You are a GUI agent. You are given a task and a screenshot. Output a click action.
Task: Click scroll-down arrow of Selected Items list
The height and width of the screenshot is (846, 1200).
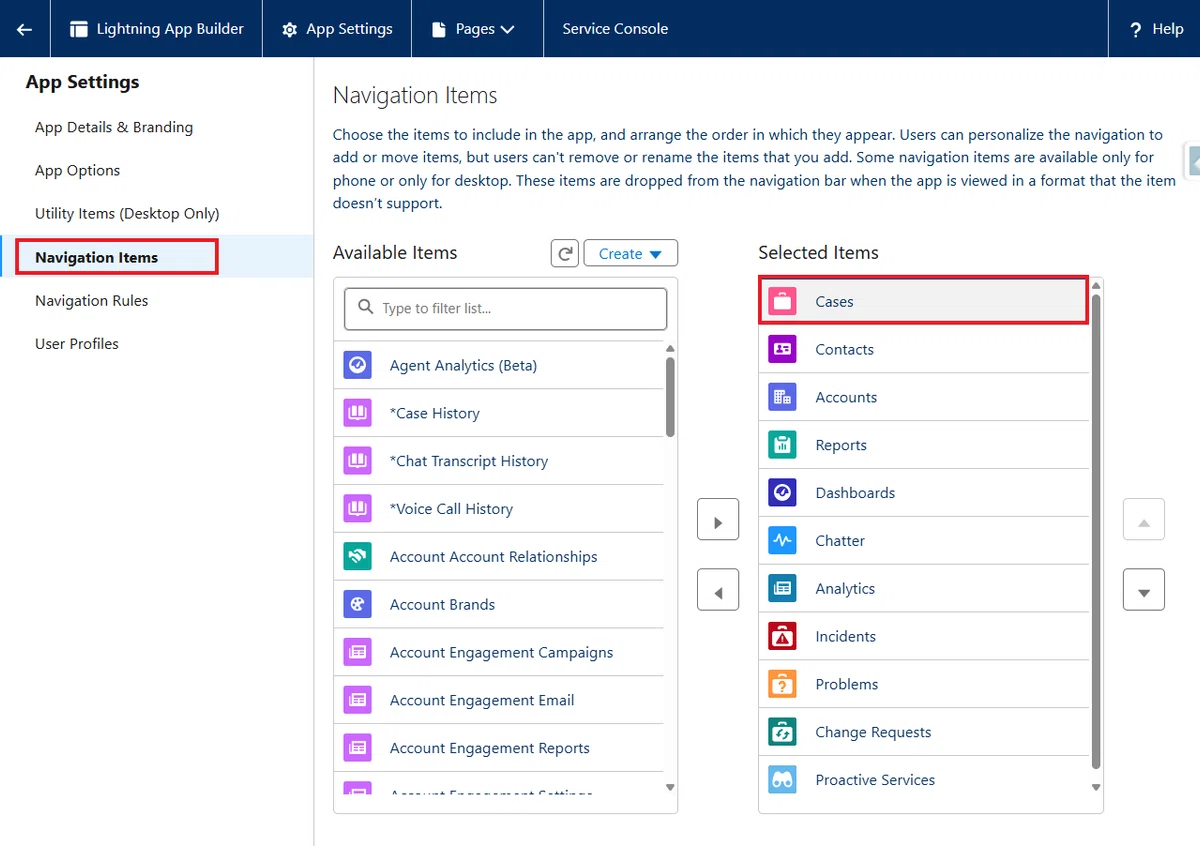click(1096, 788)
